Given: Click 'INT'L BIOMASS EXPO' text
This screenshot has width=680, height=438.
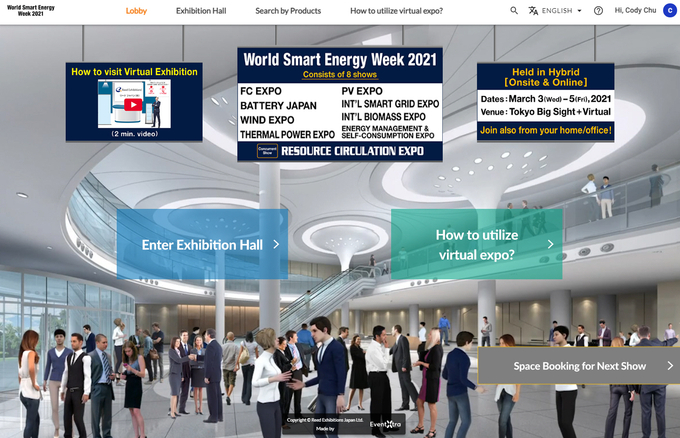Looking at the screenshot, I should click(383, 117).
